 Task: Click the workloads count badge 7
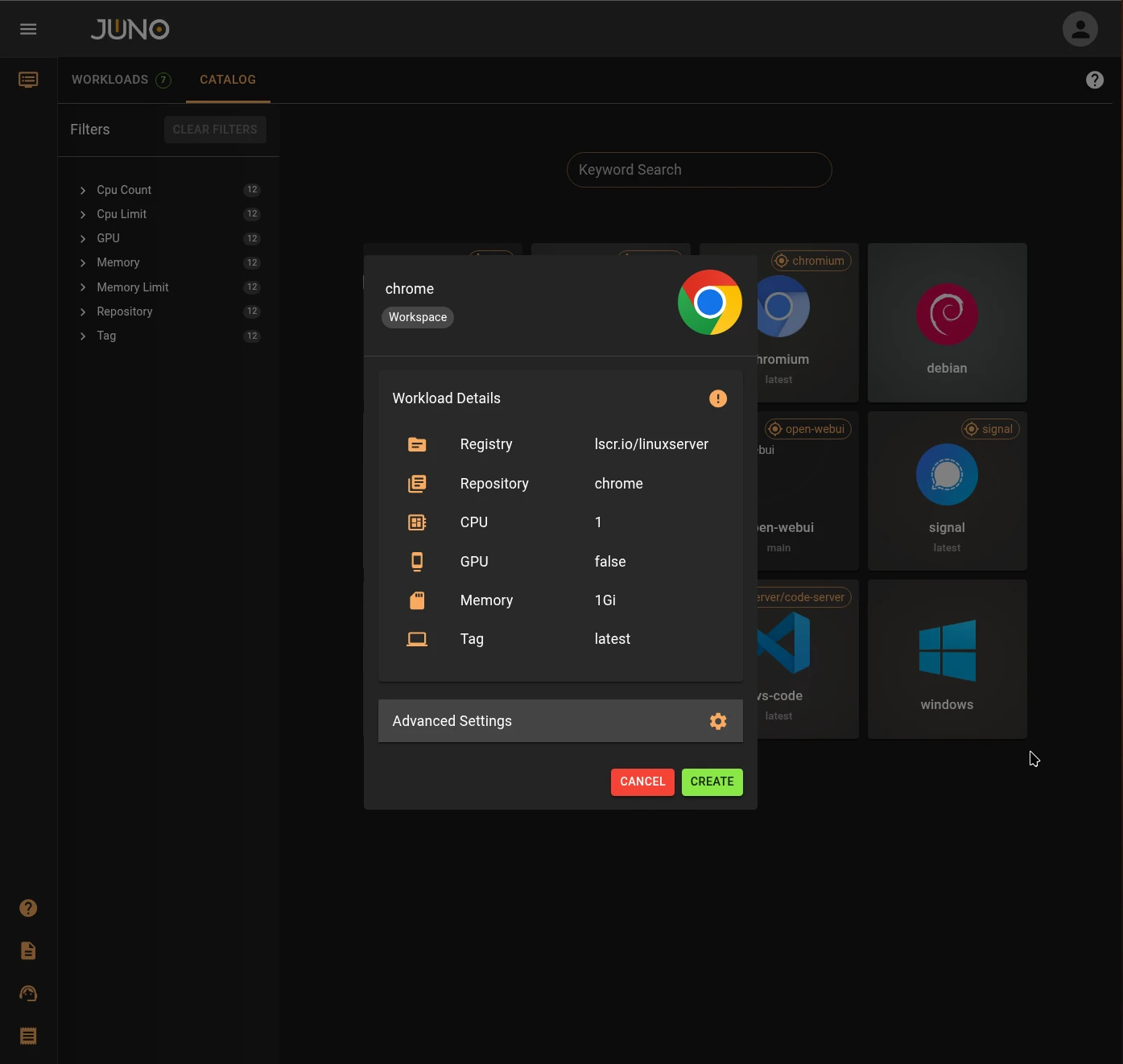click(163, 80)
